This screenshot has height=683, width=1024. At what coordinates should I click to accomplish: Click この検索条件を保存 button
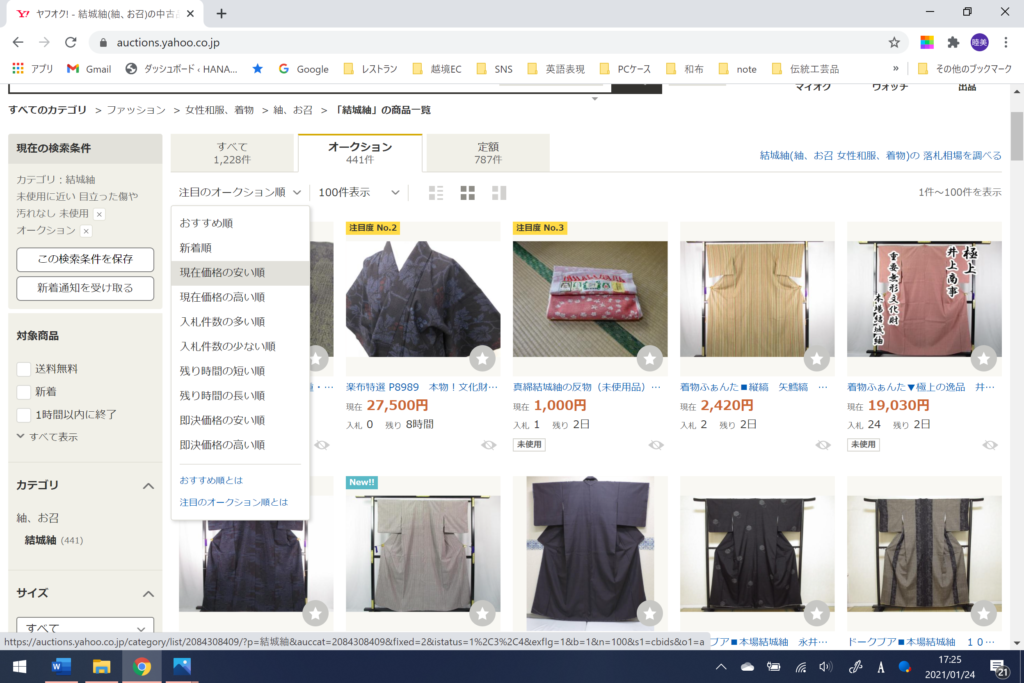[x=85, y=259]
